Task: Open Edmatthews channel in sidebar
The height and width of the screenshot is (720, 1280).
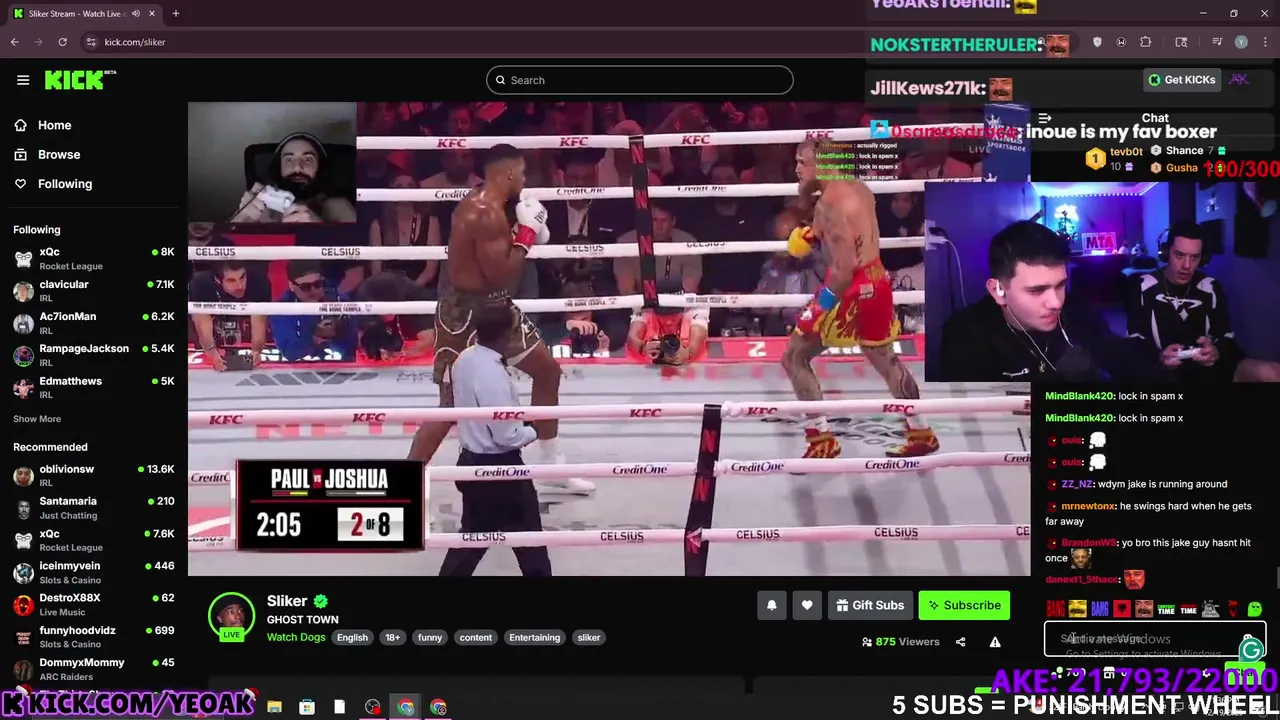Action: click(x=93, y=387)
